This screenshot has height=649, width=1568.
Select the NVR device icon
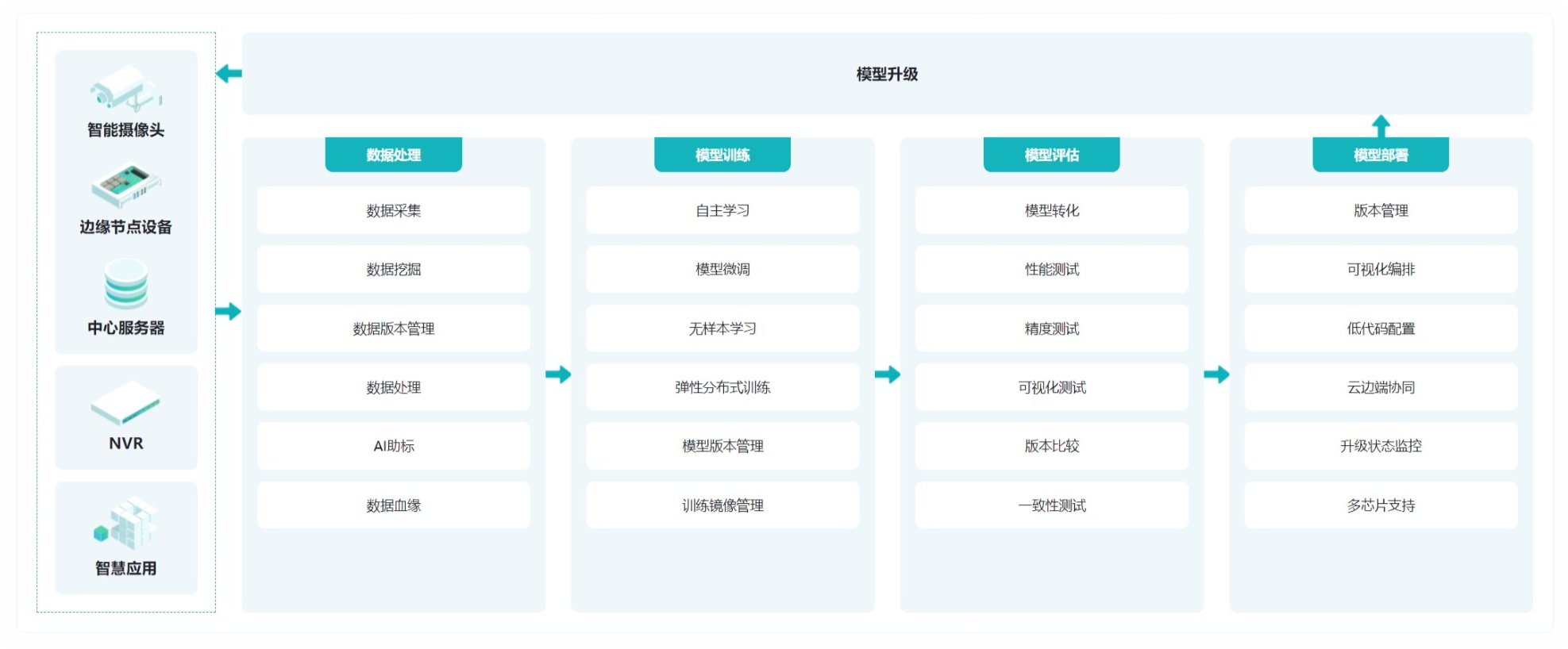pos(125,402)
